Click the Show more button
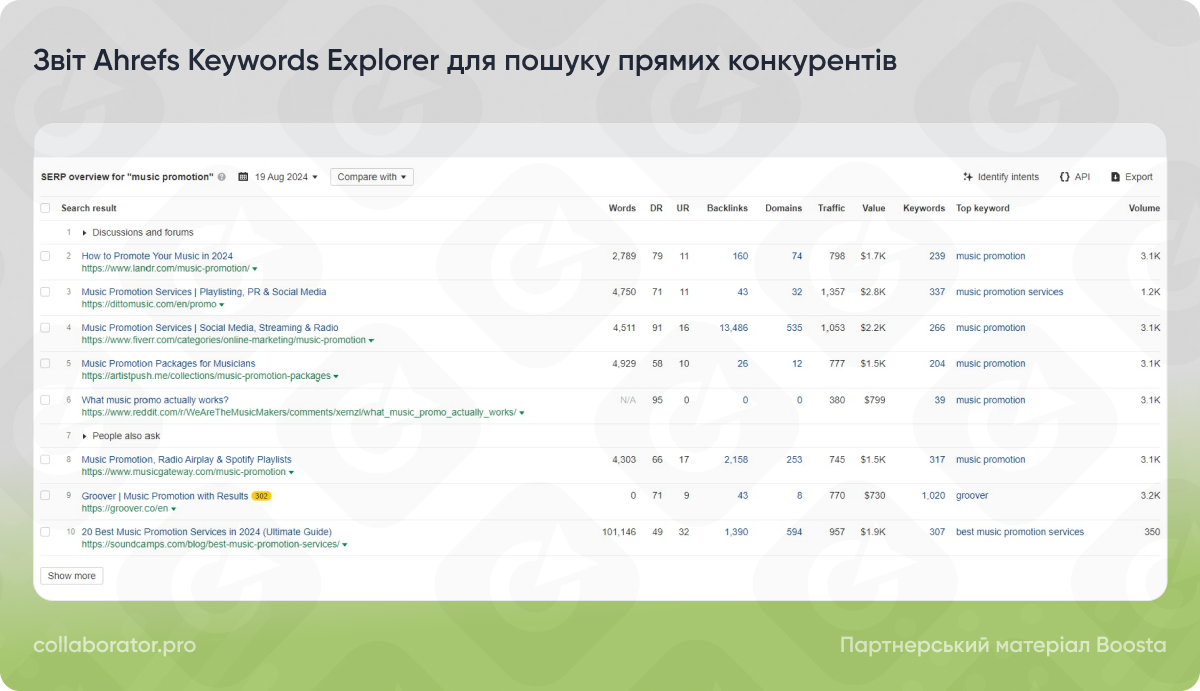The image size is (1200, 691). pyautogui.click(x=70, y=575)
